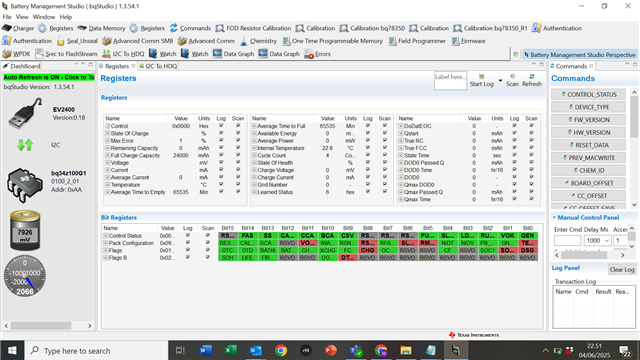
Task: Expand the Pack Configuration bit row
Action: point(106,243)
